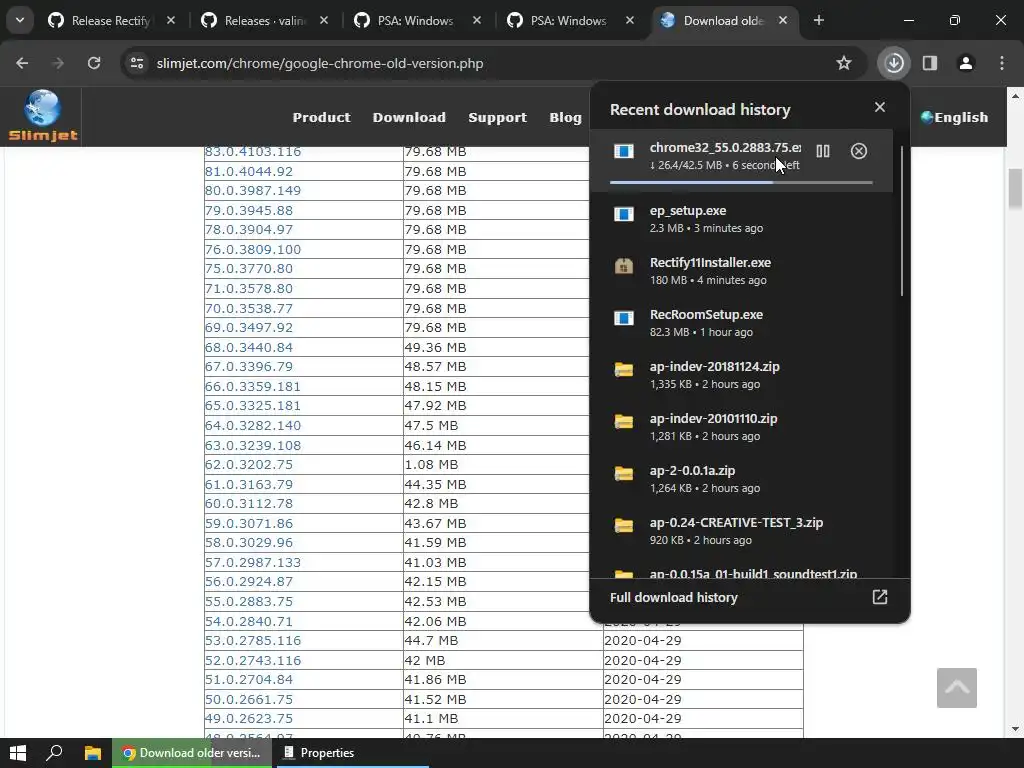Open ap-indev-20101110.zip download entry
This screenshot has width=1024, height=768.
pos(741,426)
